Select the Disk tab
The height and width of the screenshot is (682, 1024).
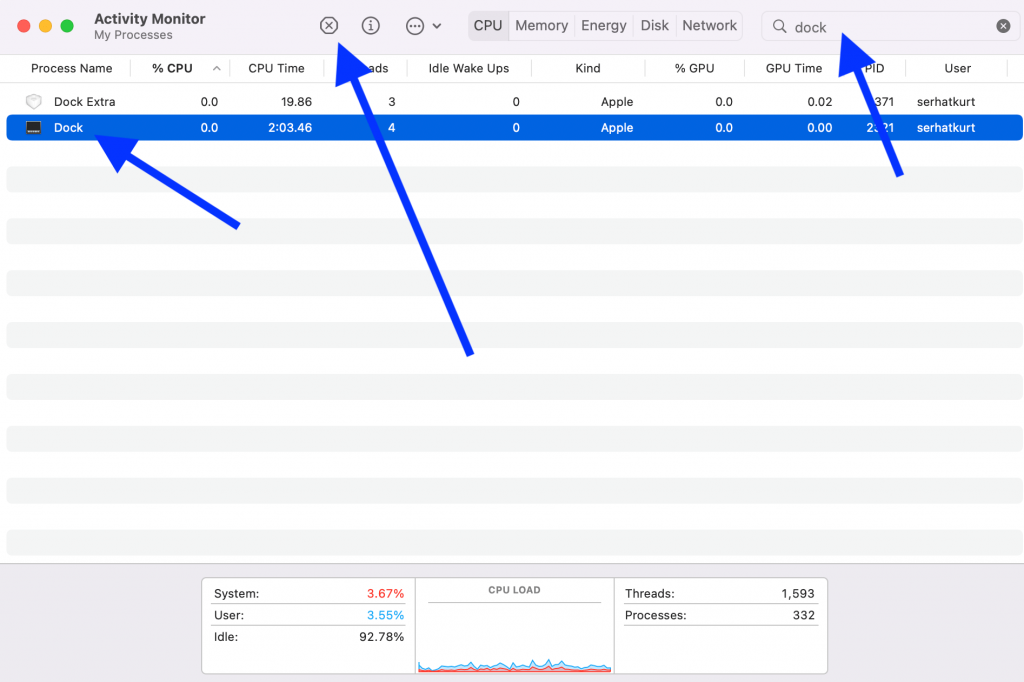(x=654, y=25)
